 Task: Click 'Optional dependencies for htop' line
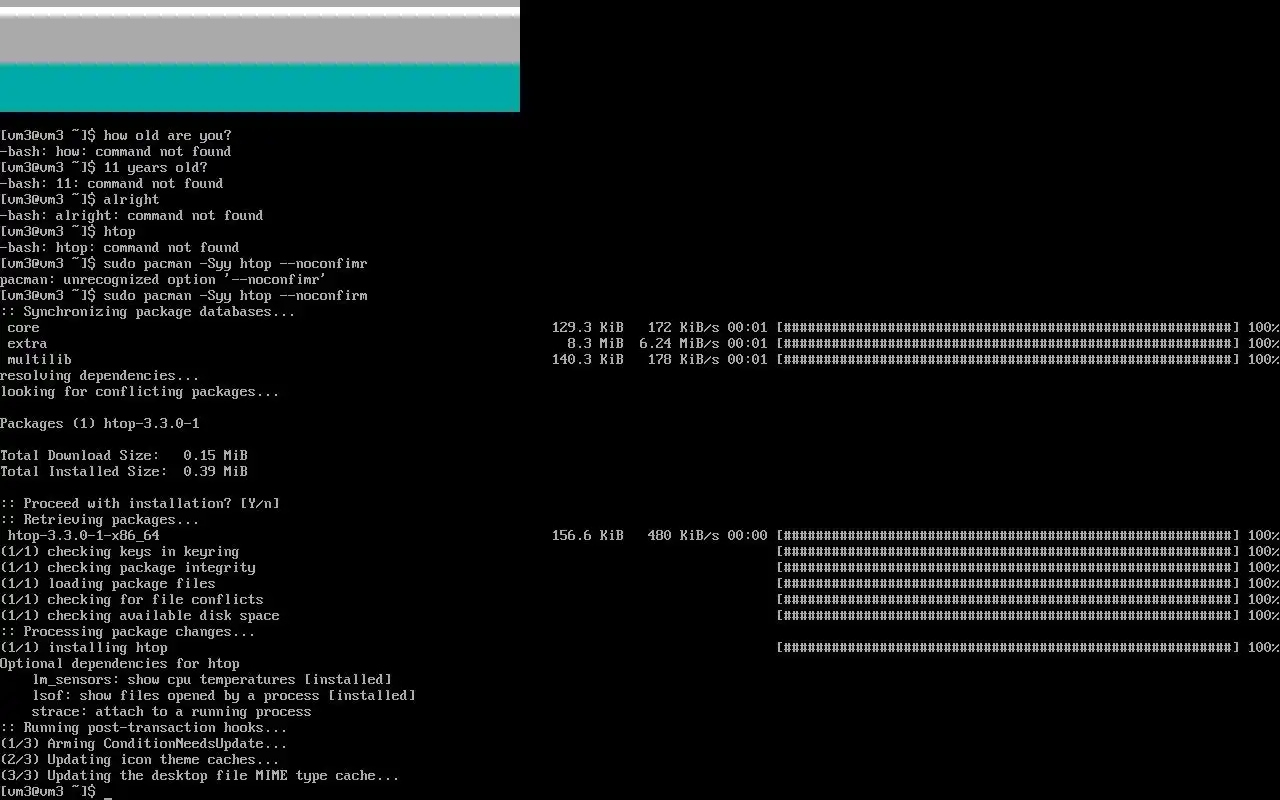120,664
